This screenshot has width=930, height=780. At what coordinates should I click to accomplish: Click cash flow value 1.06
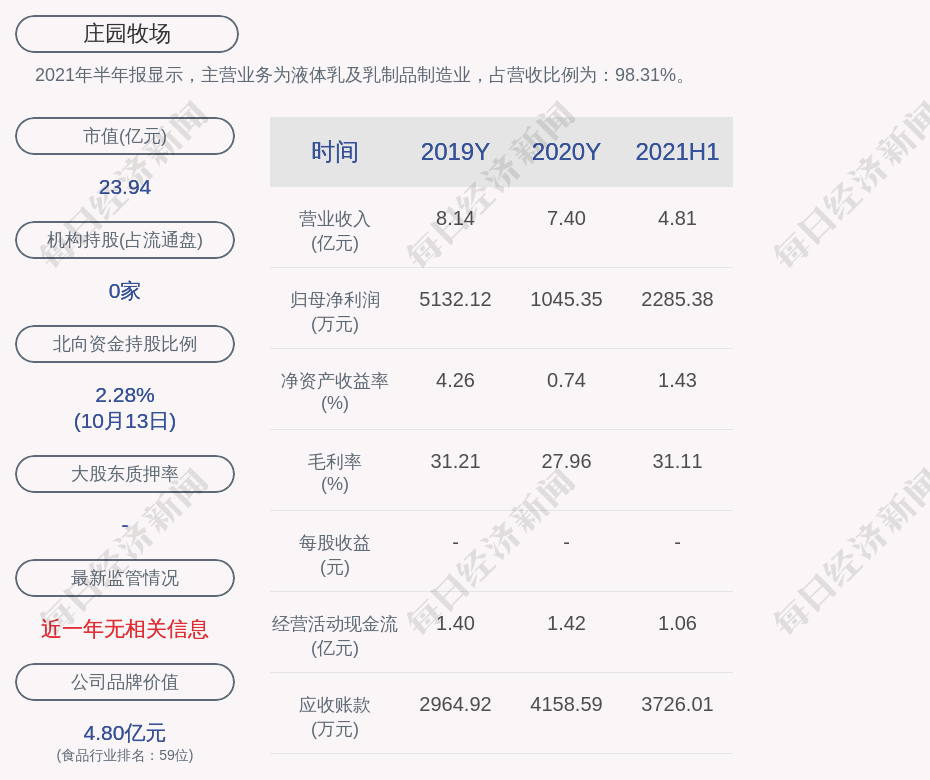pos(677,623)
